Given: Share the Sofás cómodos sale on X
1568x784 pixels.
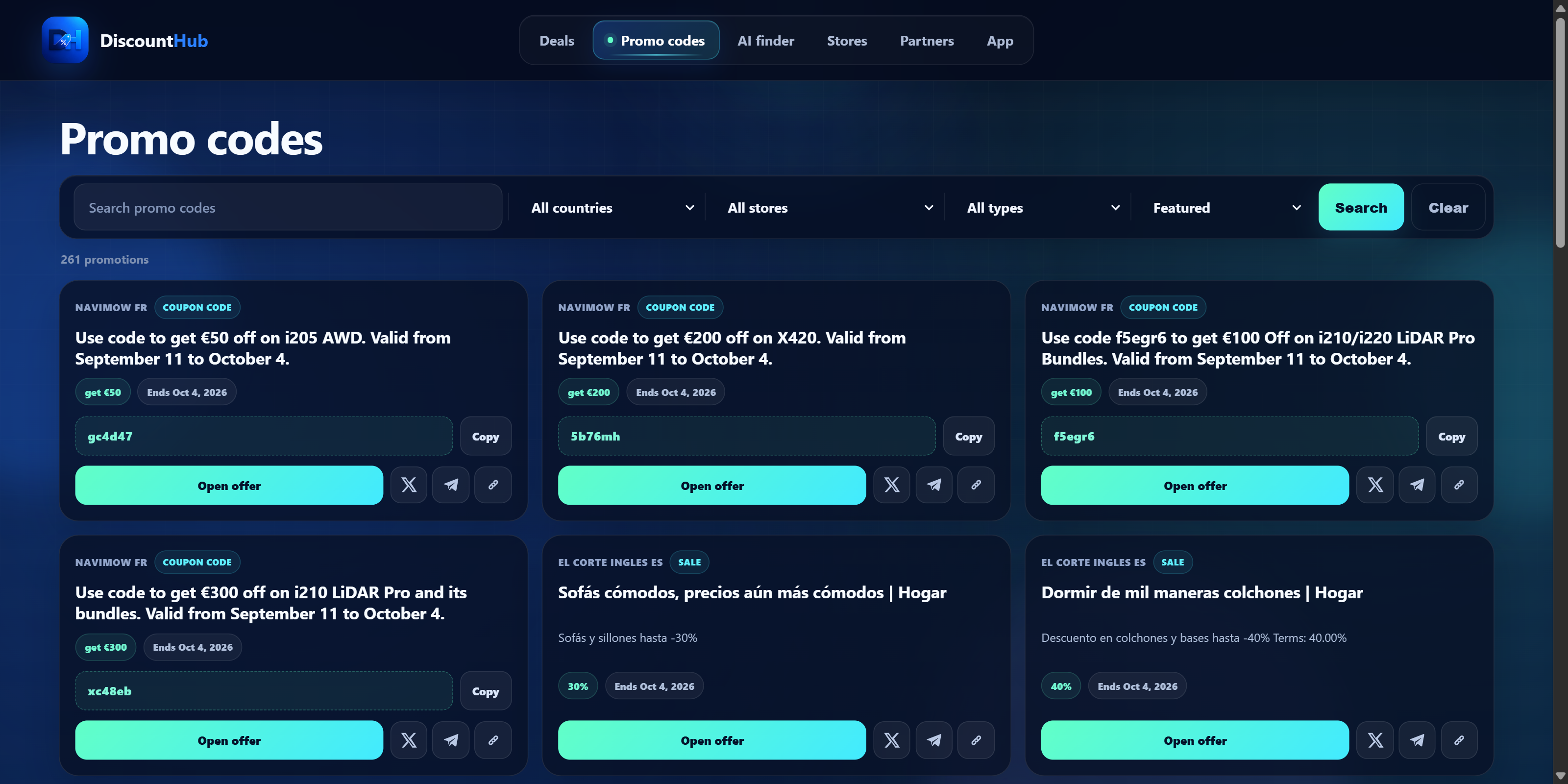Looking at the screenshot, I should pos(892,740).
